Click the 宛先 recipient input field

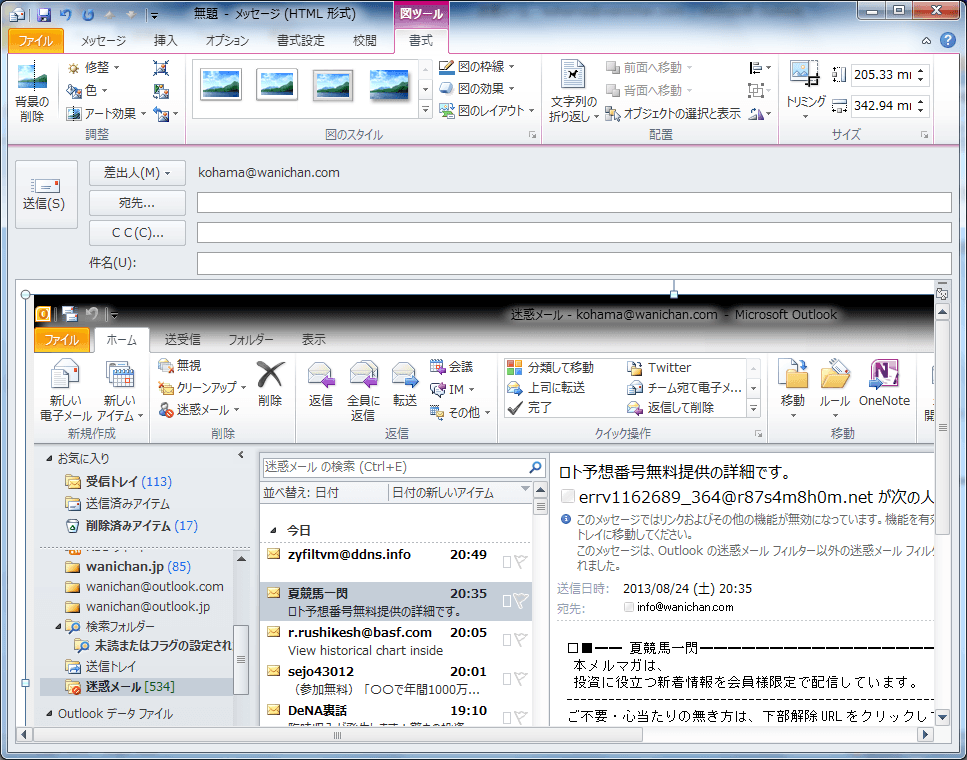[574, 202]
